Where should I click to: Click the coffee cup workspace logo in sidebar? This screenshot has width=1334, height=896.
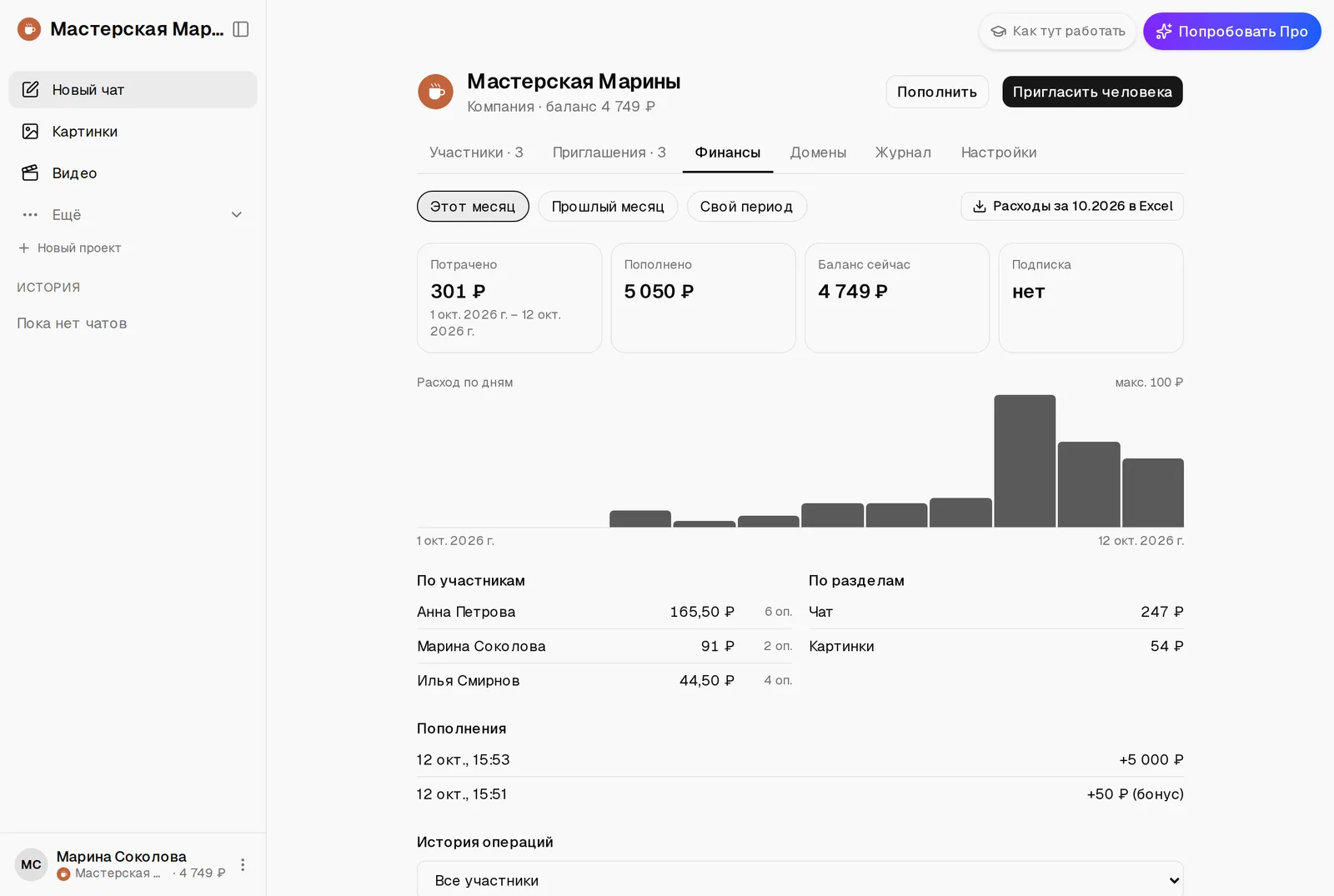[x=29, y=29]
